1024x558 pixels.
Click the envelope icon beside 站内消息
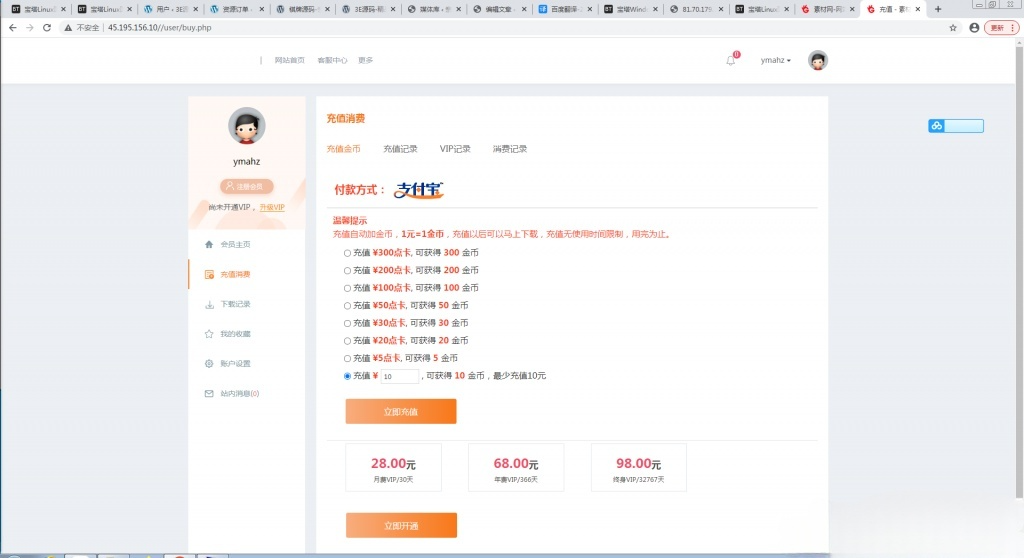point(209,394)
